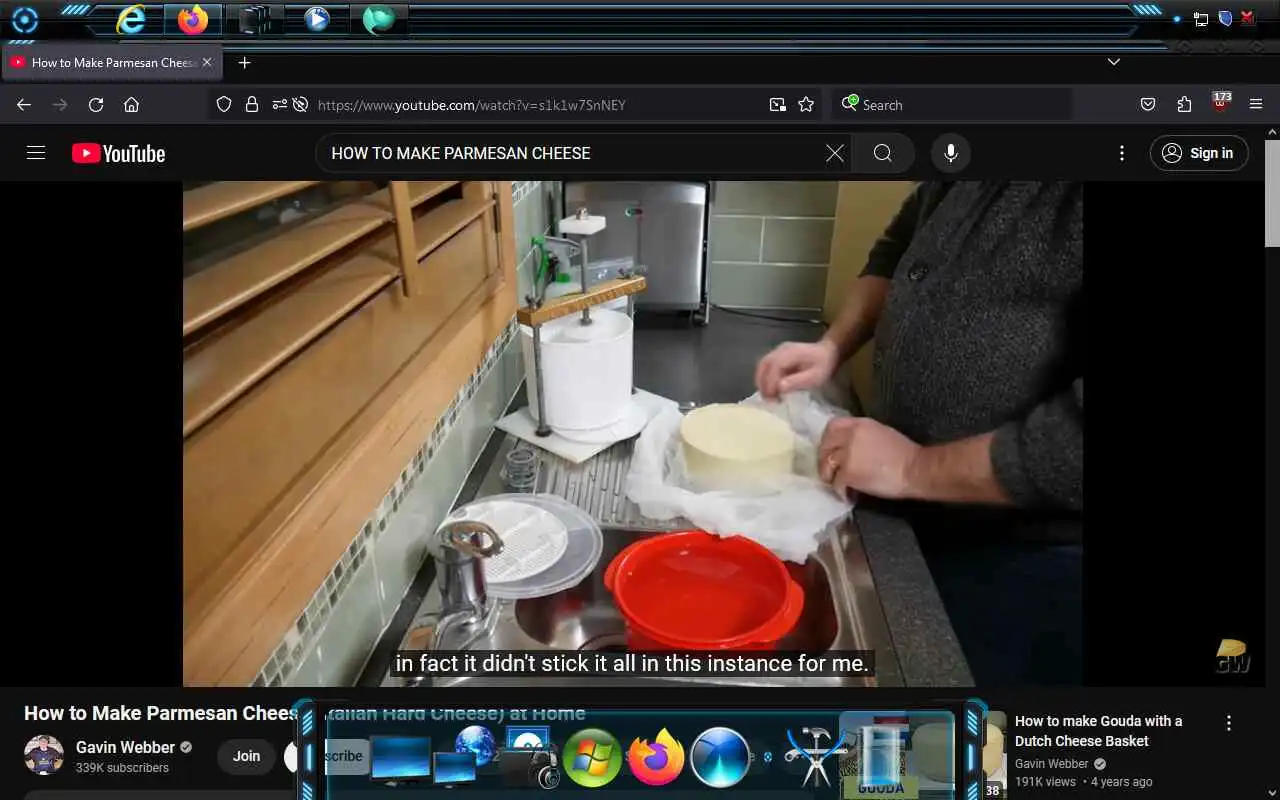This screenshot has width=1280, height=800.
Task: Open the media player taskbar icon
Action: (x=317, y=19)
